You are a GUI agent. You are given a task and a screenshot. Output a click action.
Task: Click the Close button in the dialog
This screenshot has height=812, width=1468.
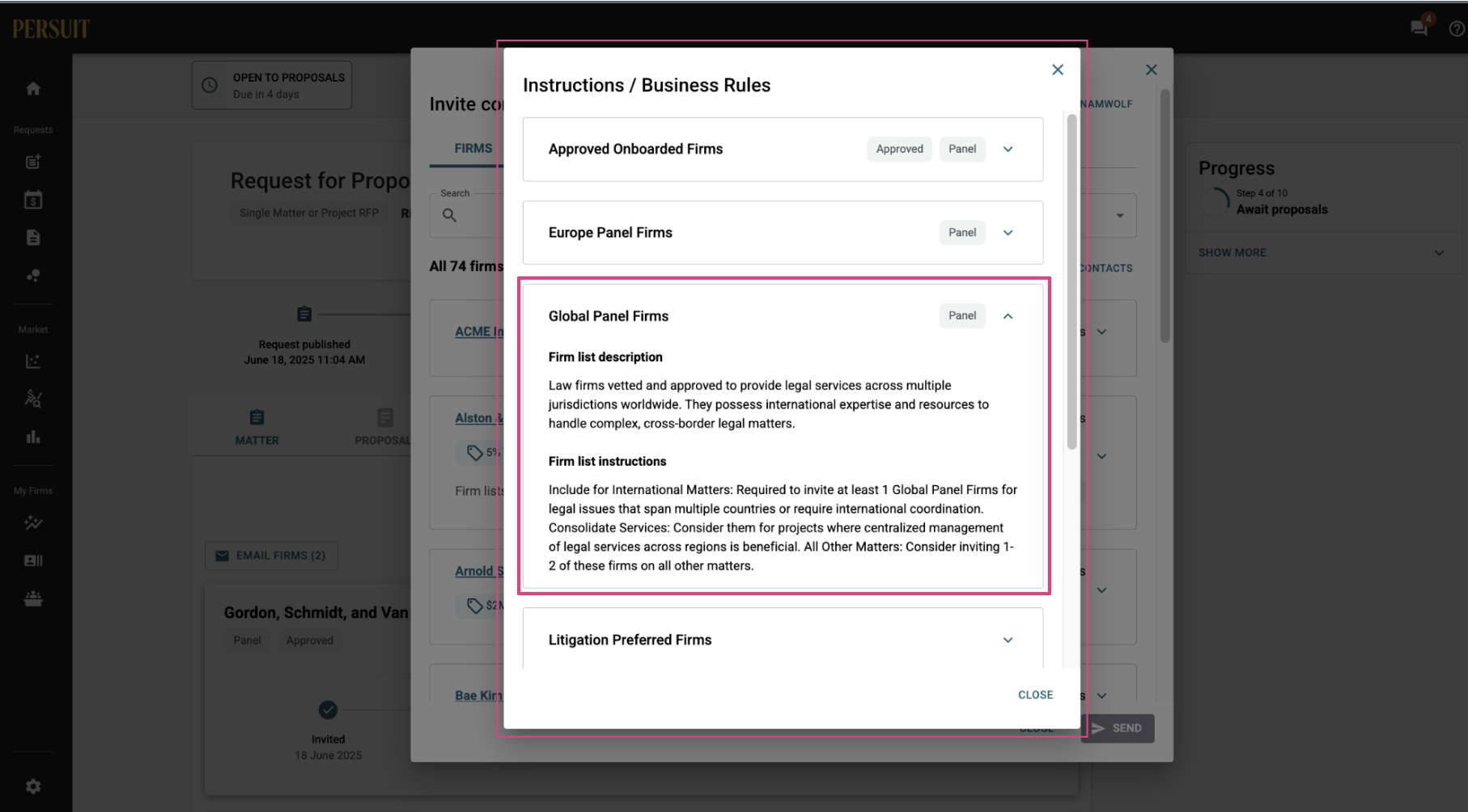click(1035, 695)
